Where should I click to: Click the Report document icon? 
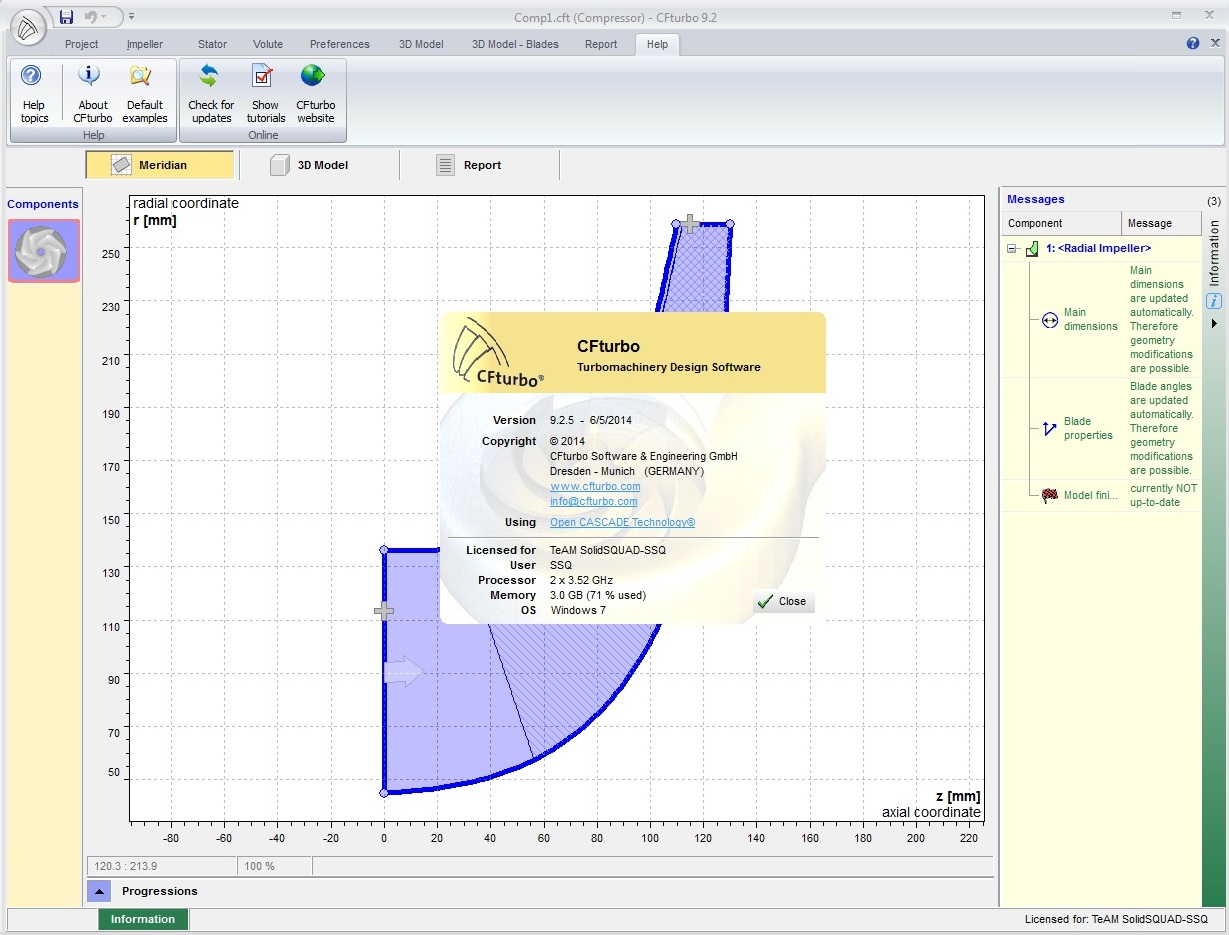pos(446,165)
